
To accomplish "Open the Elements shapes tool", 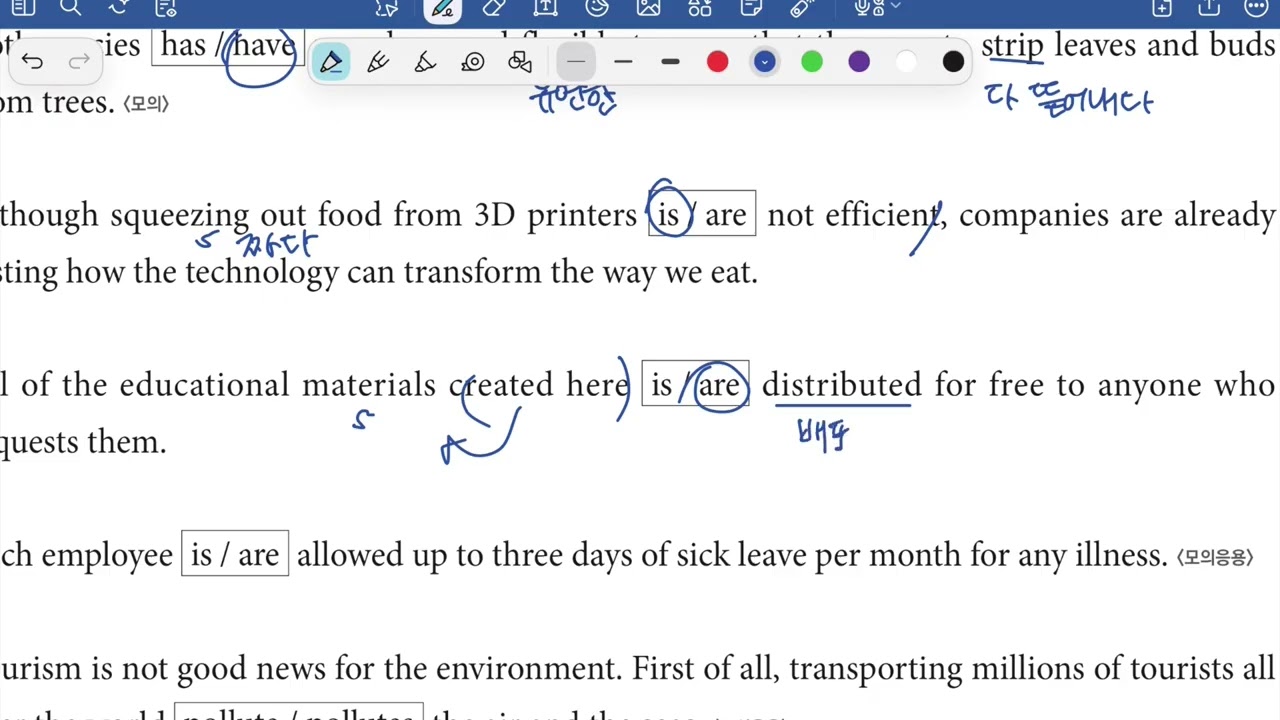I will click(x=700, y=7).
